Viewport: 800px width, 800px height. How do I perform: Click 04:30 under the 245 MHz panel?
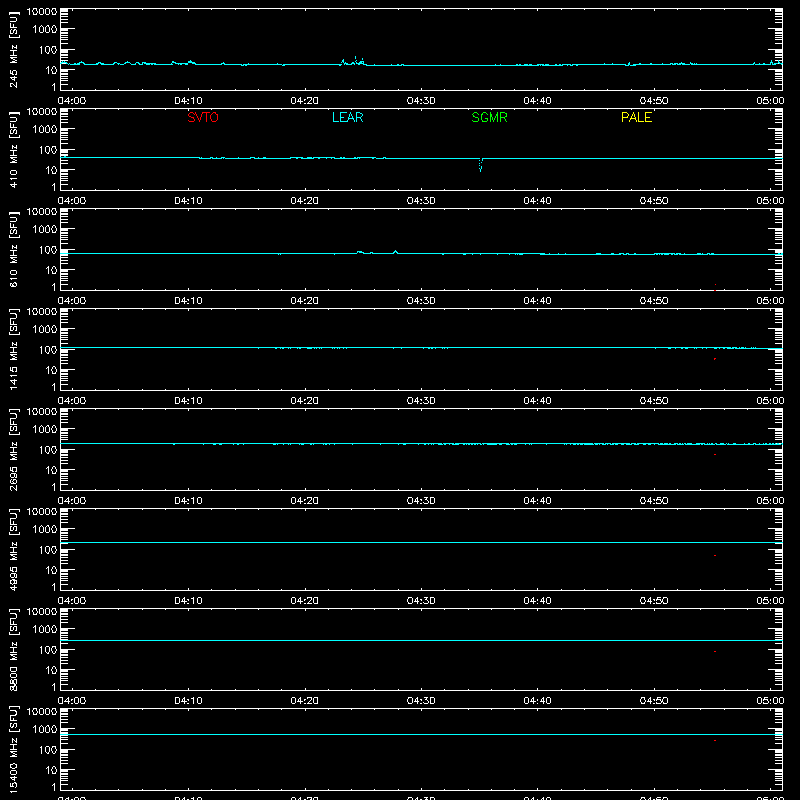pos(421,101)
